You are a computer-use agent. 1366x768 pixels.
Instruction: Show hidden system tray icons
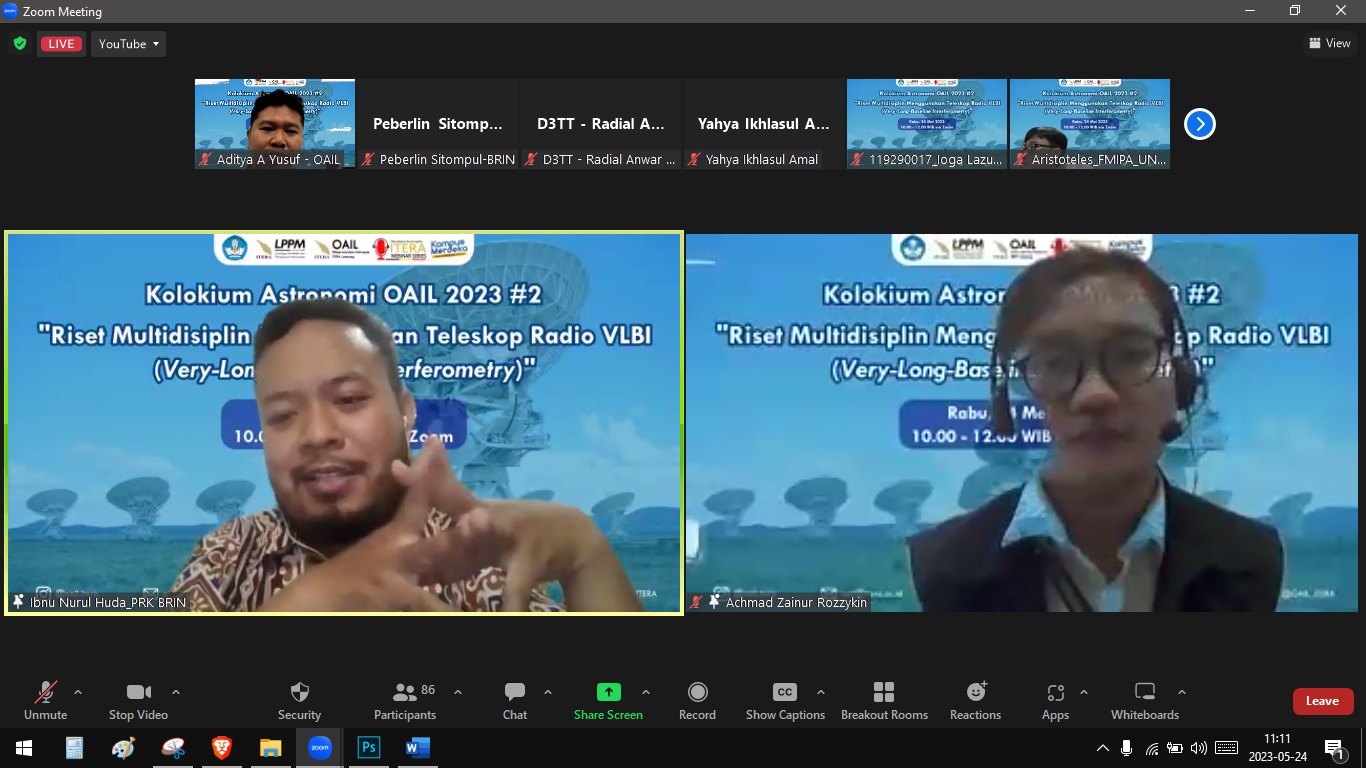(1103, 748)
